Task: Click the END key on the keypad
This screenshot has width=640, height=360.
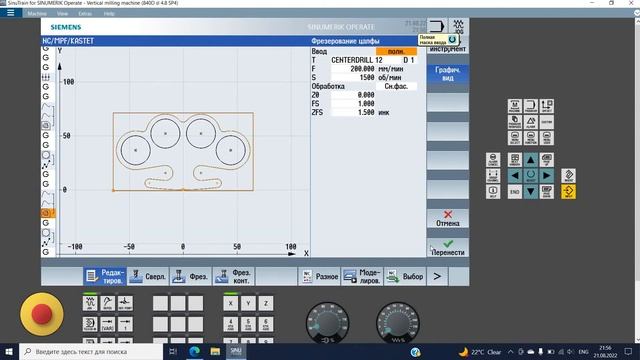Action: (x=515, y=191)
